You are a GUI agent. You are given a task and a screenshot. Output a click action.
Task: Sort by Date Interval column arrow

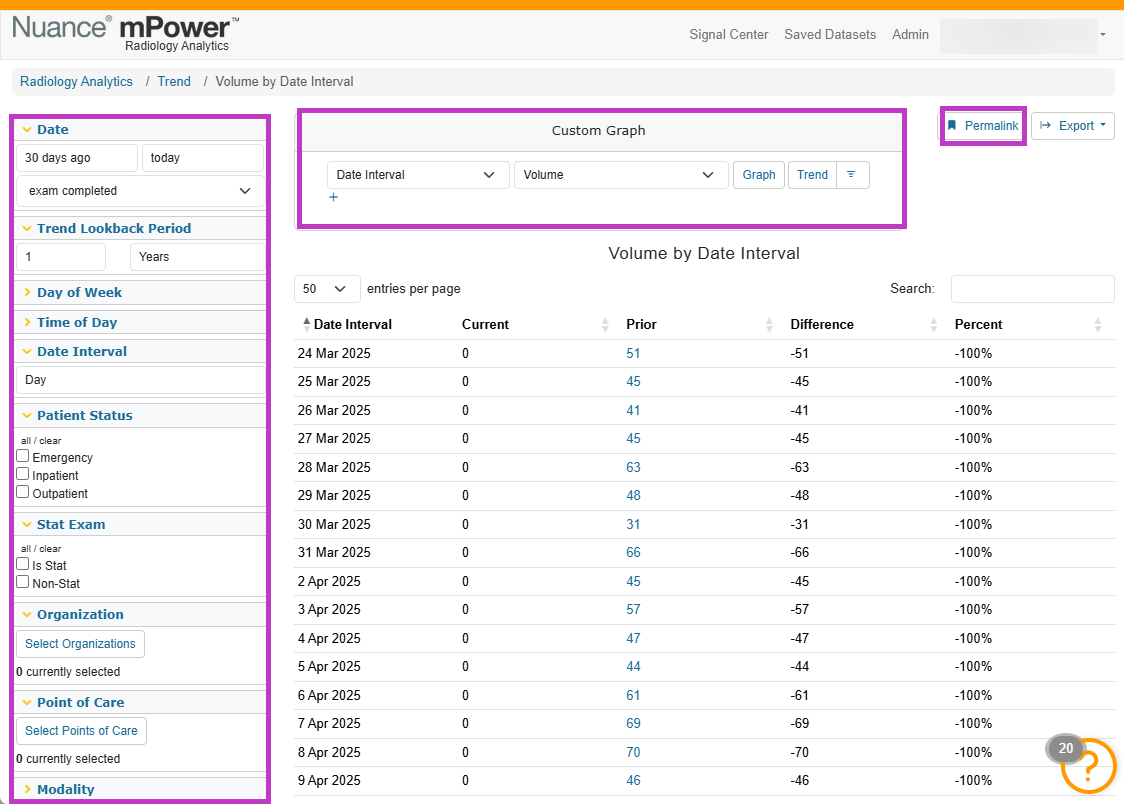click(307, 324)
